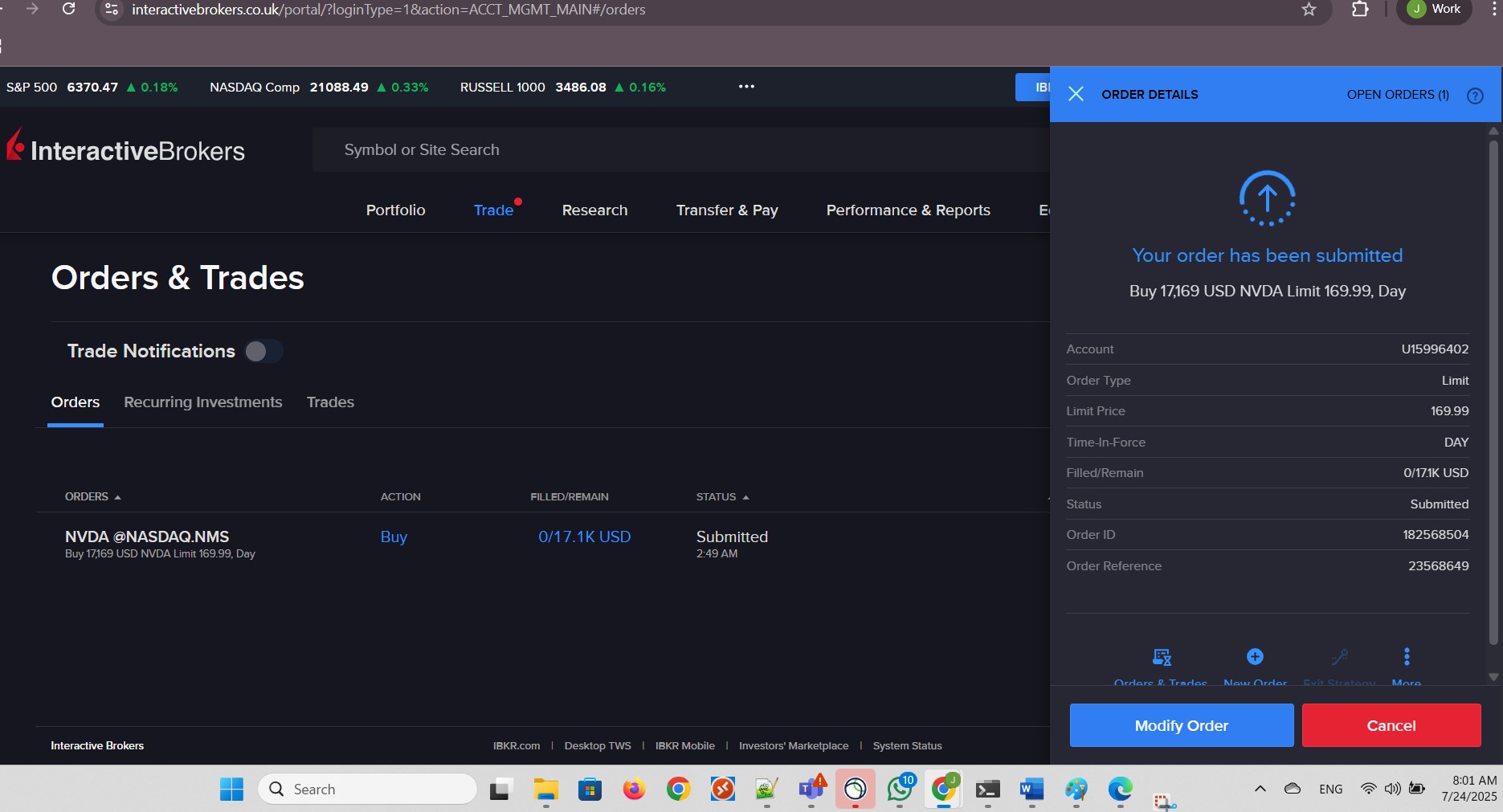Image resolution: width=1503 pixels, height=812 pixels.
Task: Open the Trade menu
Action: pos(493,210)
